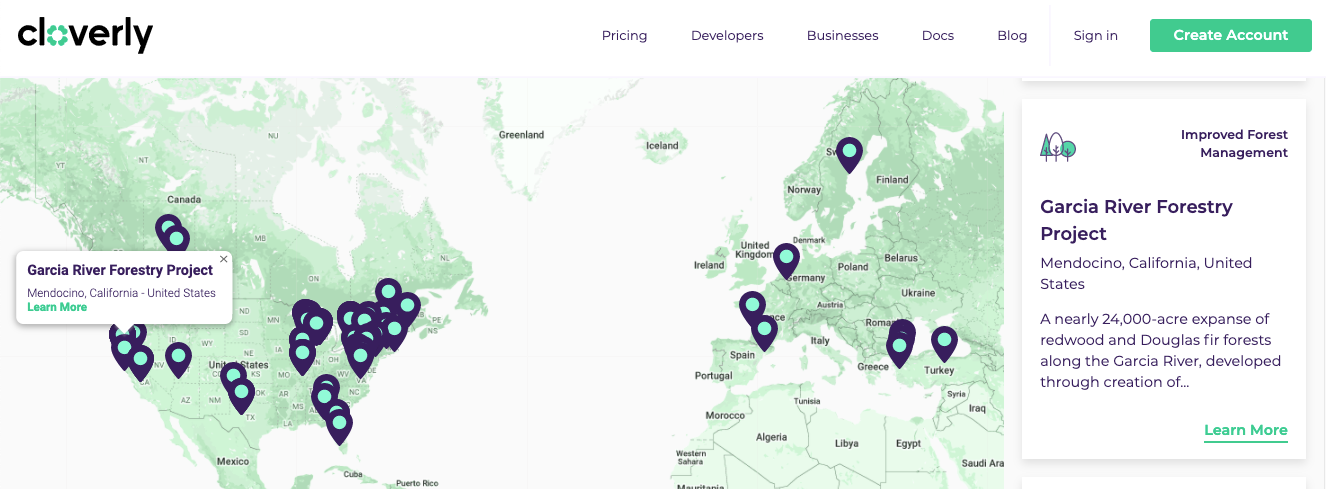Image resolution: width=1326 pixels, height=489 pixels.
Task: Click Sign in
Action: coord(1095,35)
